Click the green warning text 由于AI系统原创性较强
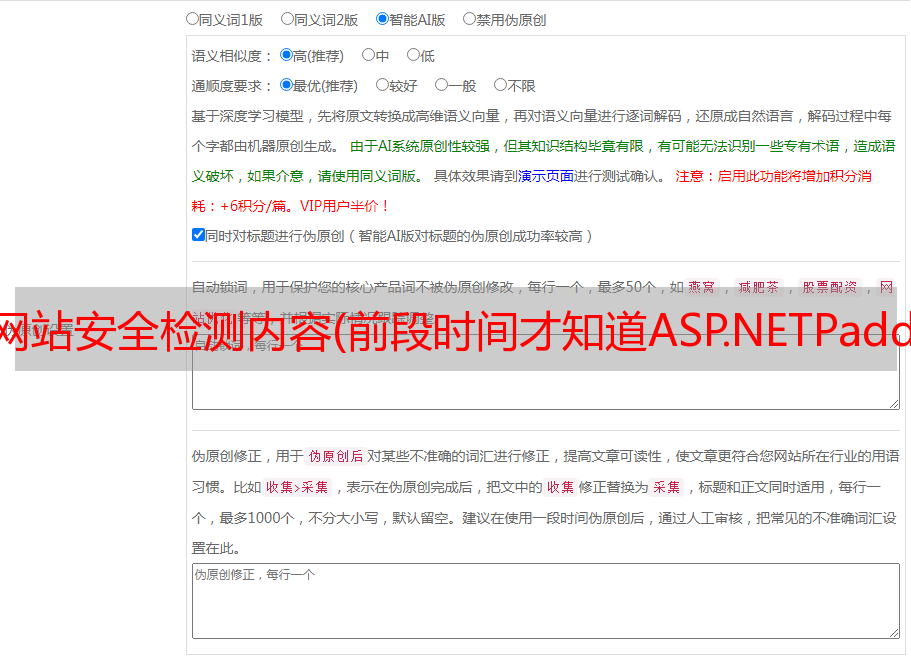Viewport: 911px width, 658px height. pyautogui.click(x=419, y=146)
